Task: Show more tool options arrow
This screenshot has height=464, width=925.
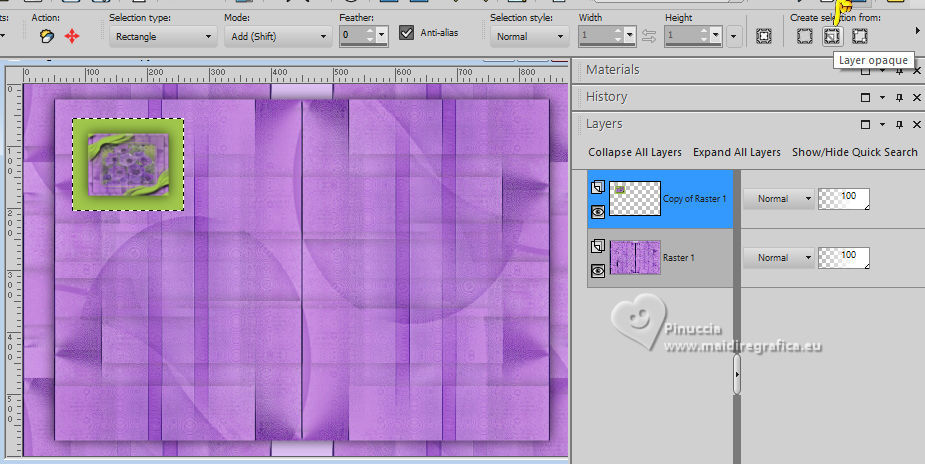Action: coord(917,29)
